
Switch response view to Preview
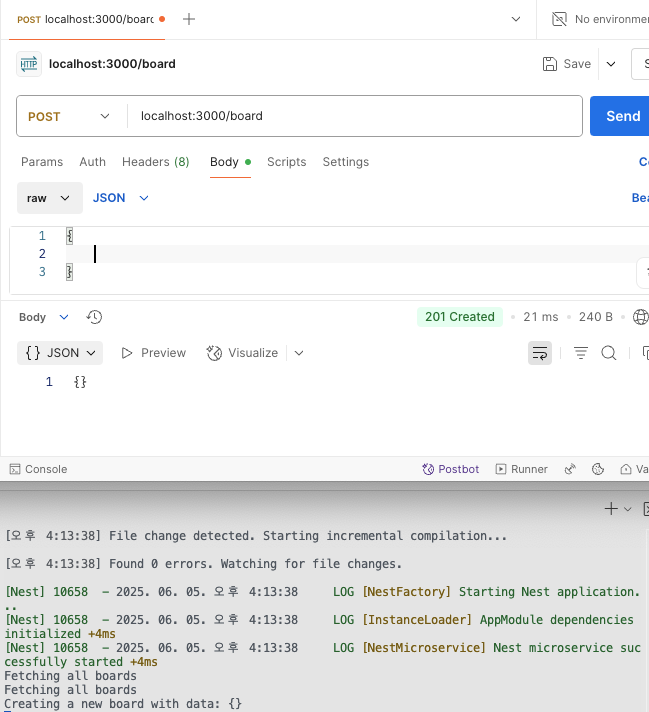click(x=154, y=353)
